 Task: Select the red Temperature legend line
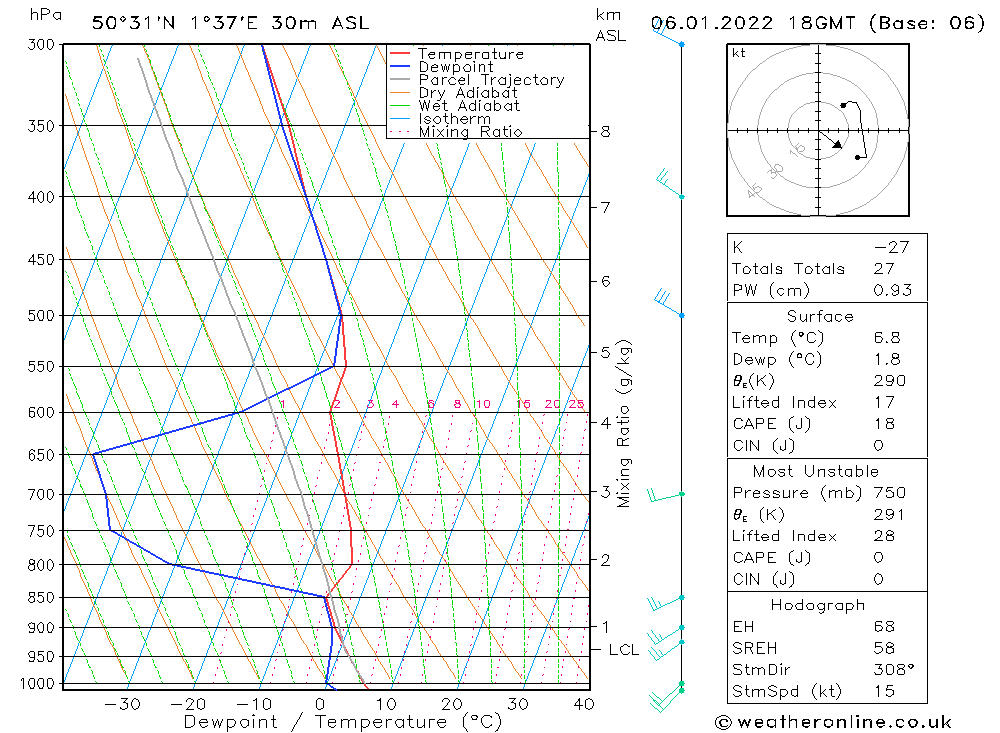coord(399,54)
